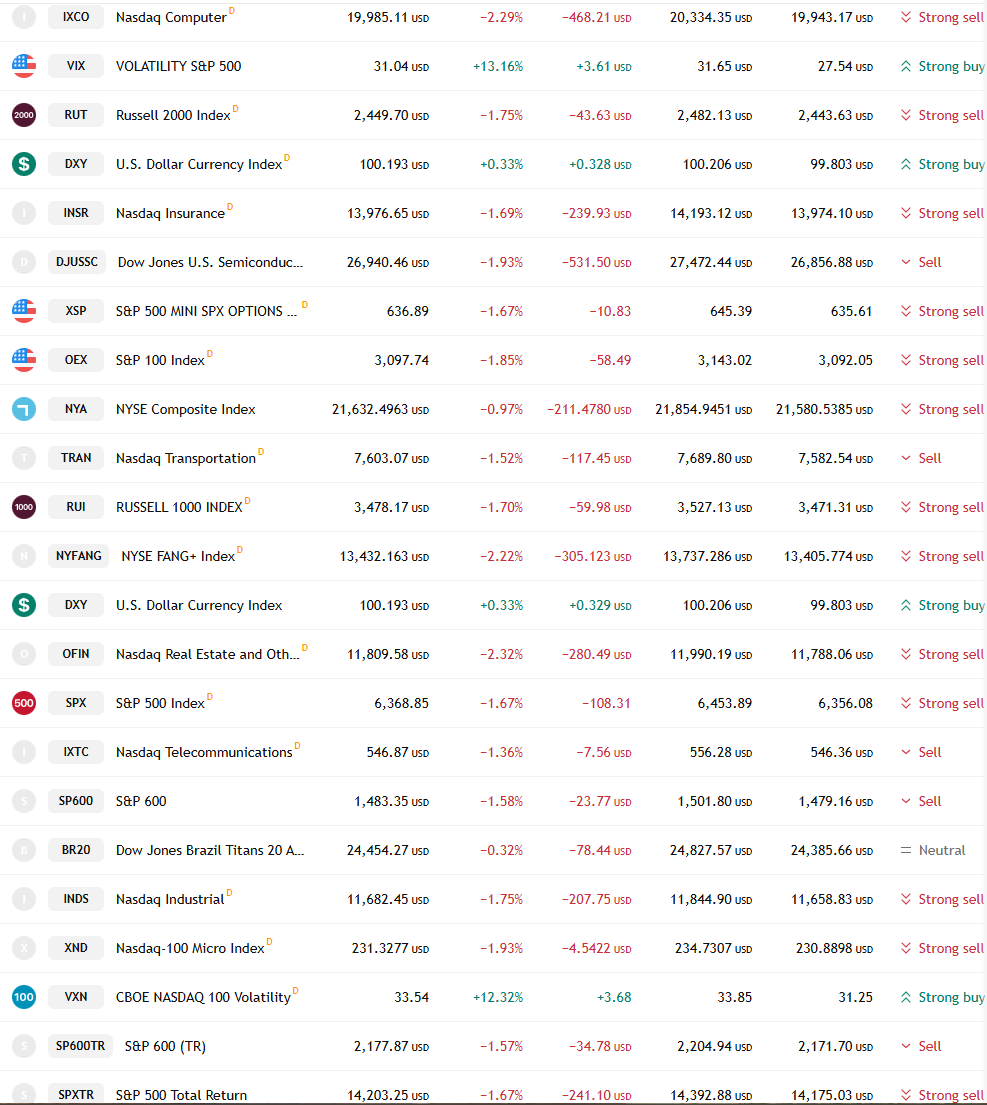Open the VIX ticker badge
Viewport: 987px width, 1105px height.
point(76,66)
